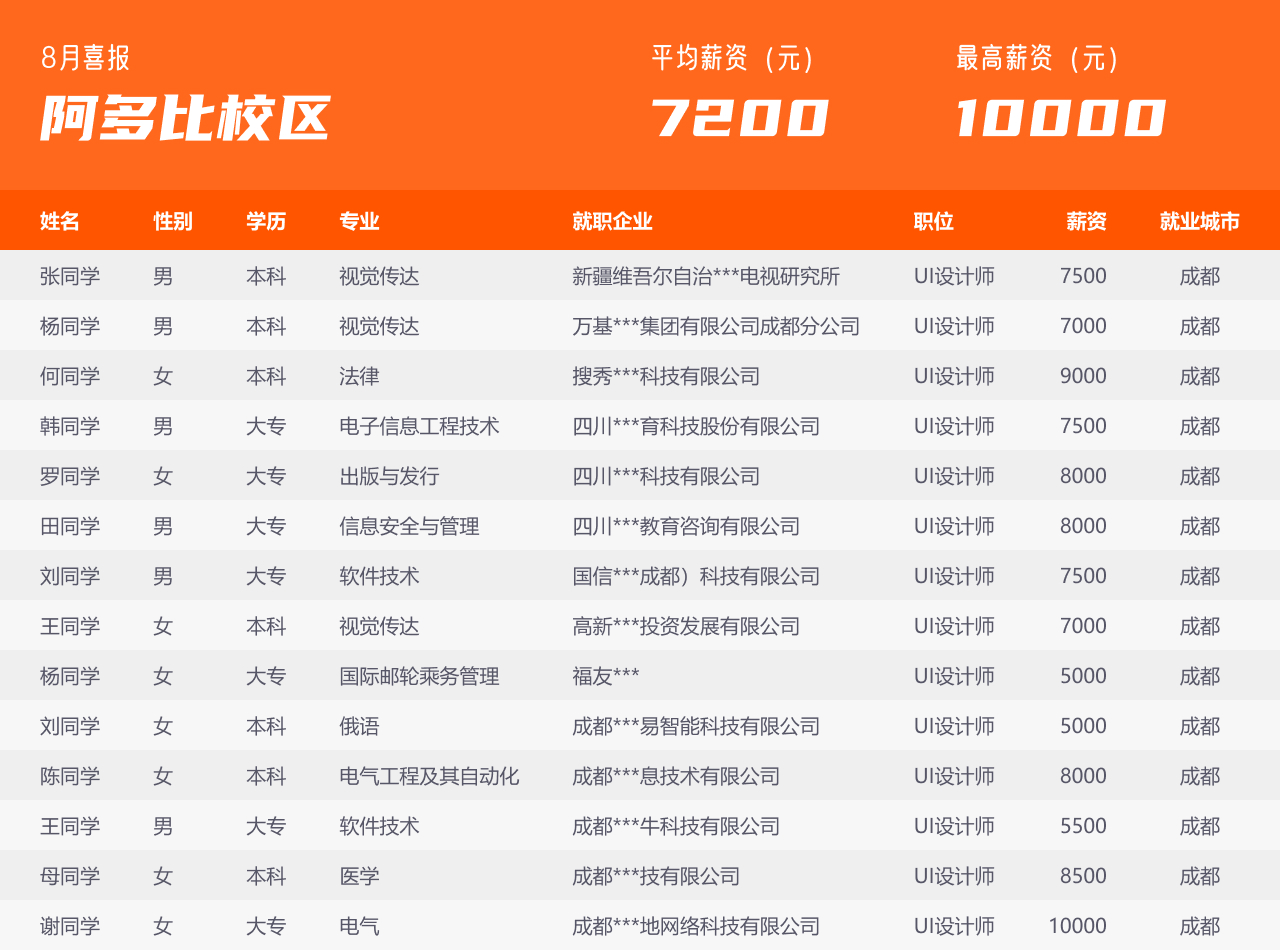Select the 职位 column header
The height and width of the screenshot is (950, 1280).
934,221
